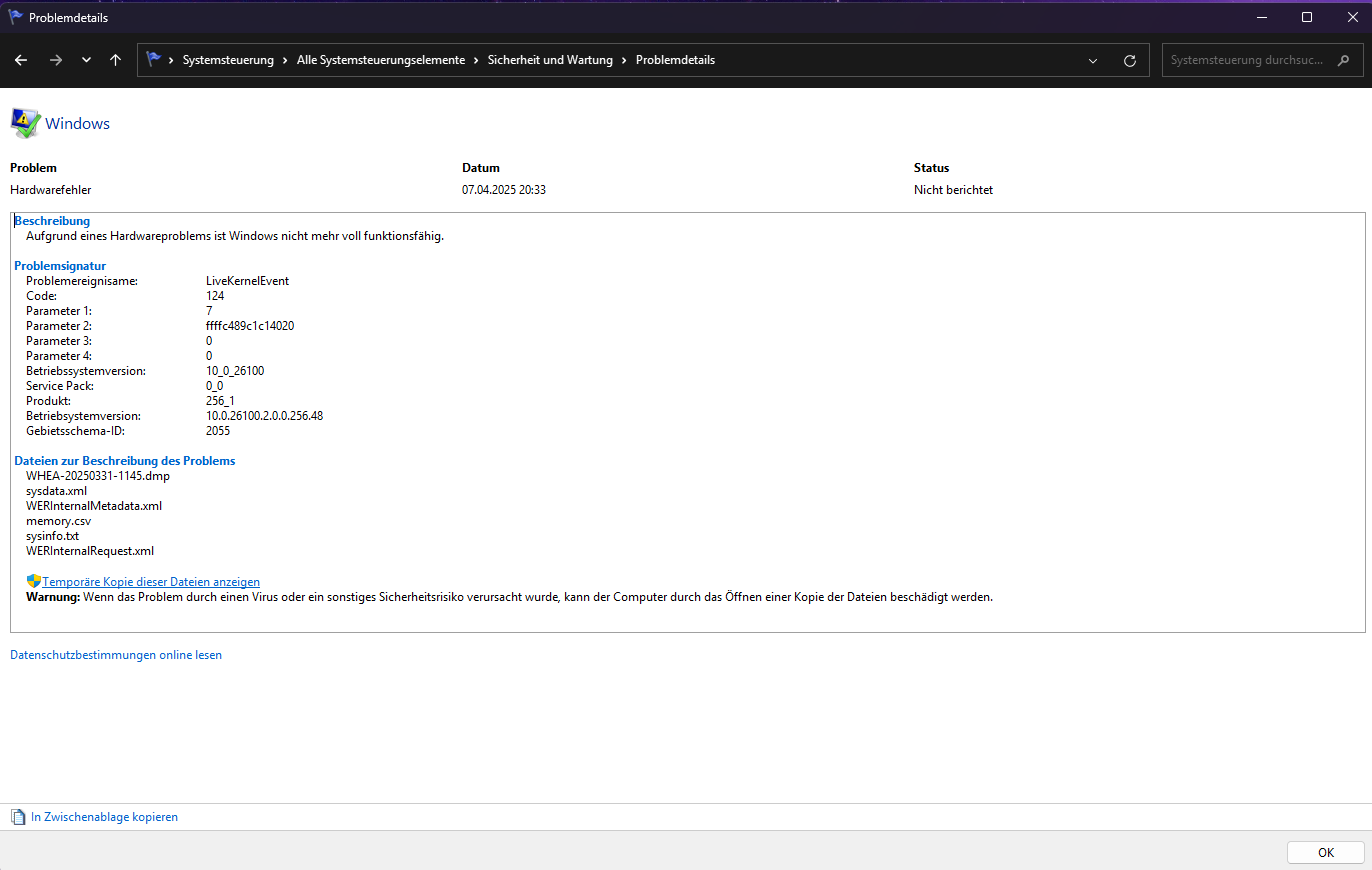Go back with the left arrow button
1372x870 pixels.
point(21,60)
